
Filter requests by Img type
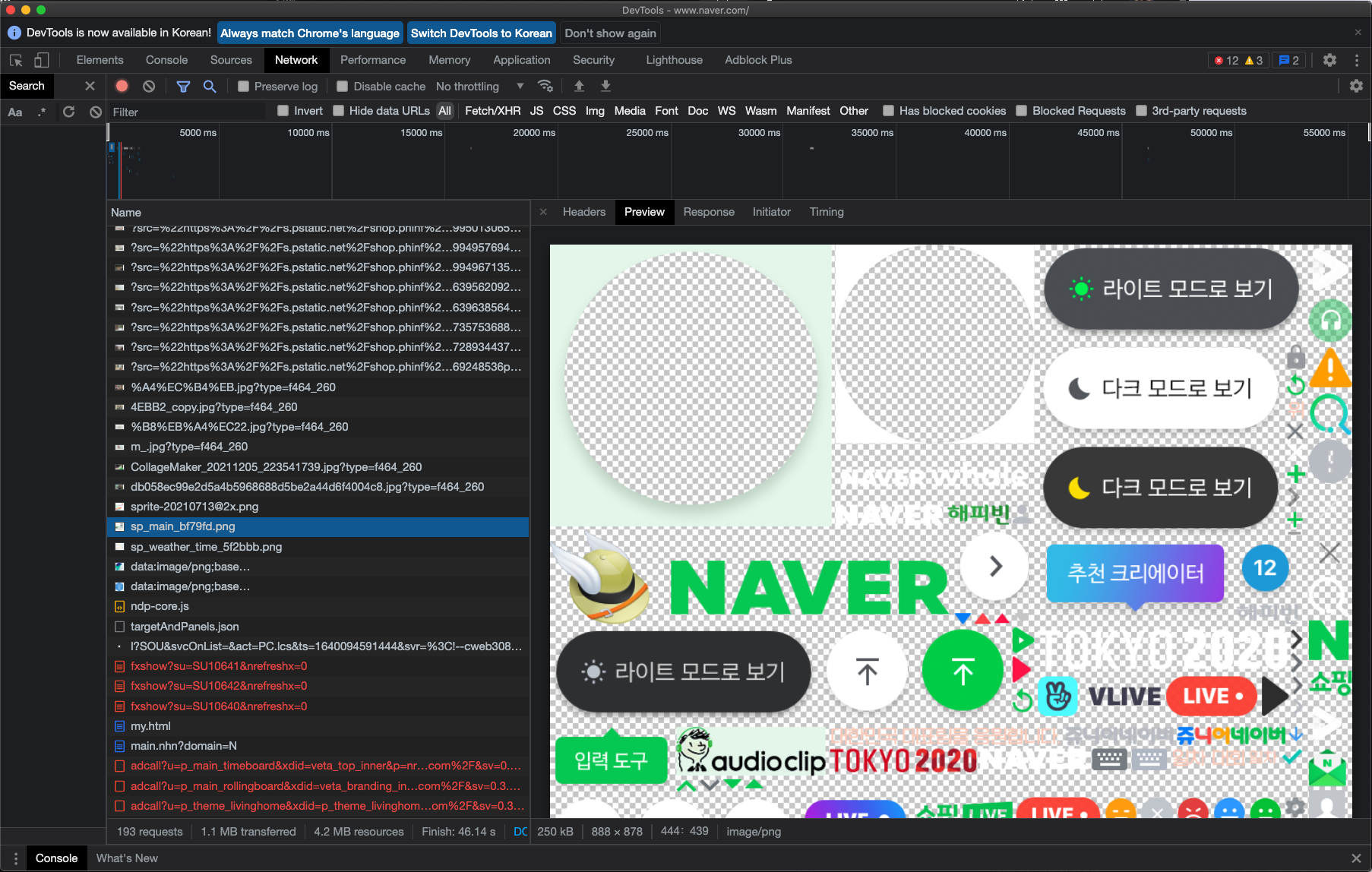coord(595,111)
